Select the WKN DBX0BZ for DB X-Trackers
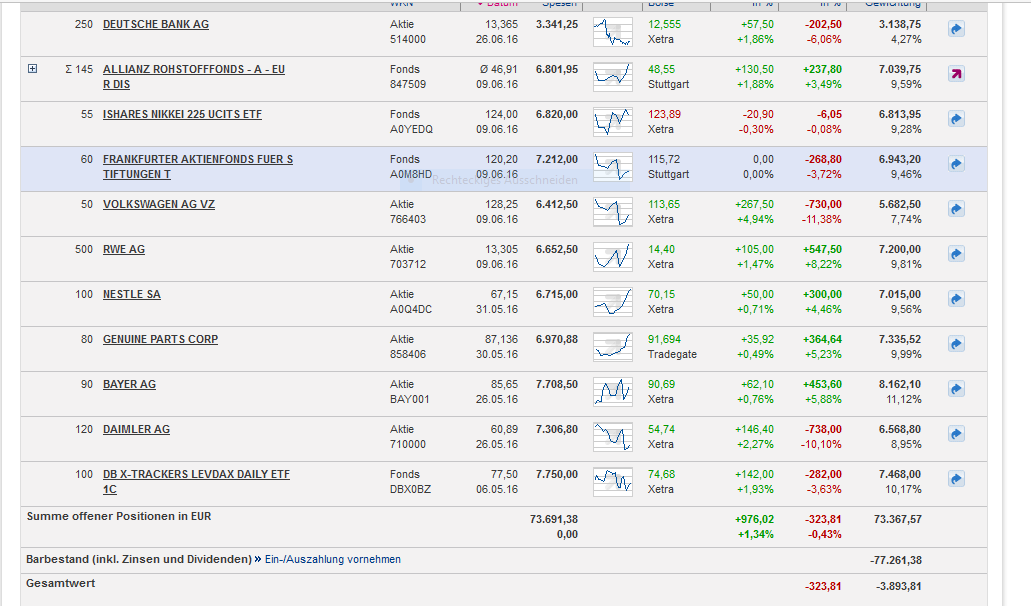The image size is (1031, 606). click(410, 490)
